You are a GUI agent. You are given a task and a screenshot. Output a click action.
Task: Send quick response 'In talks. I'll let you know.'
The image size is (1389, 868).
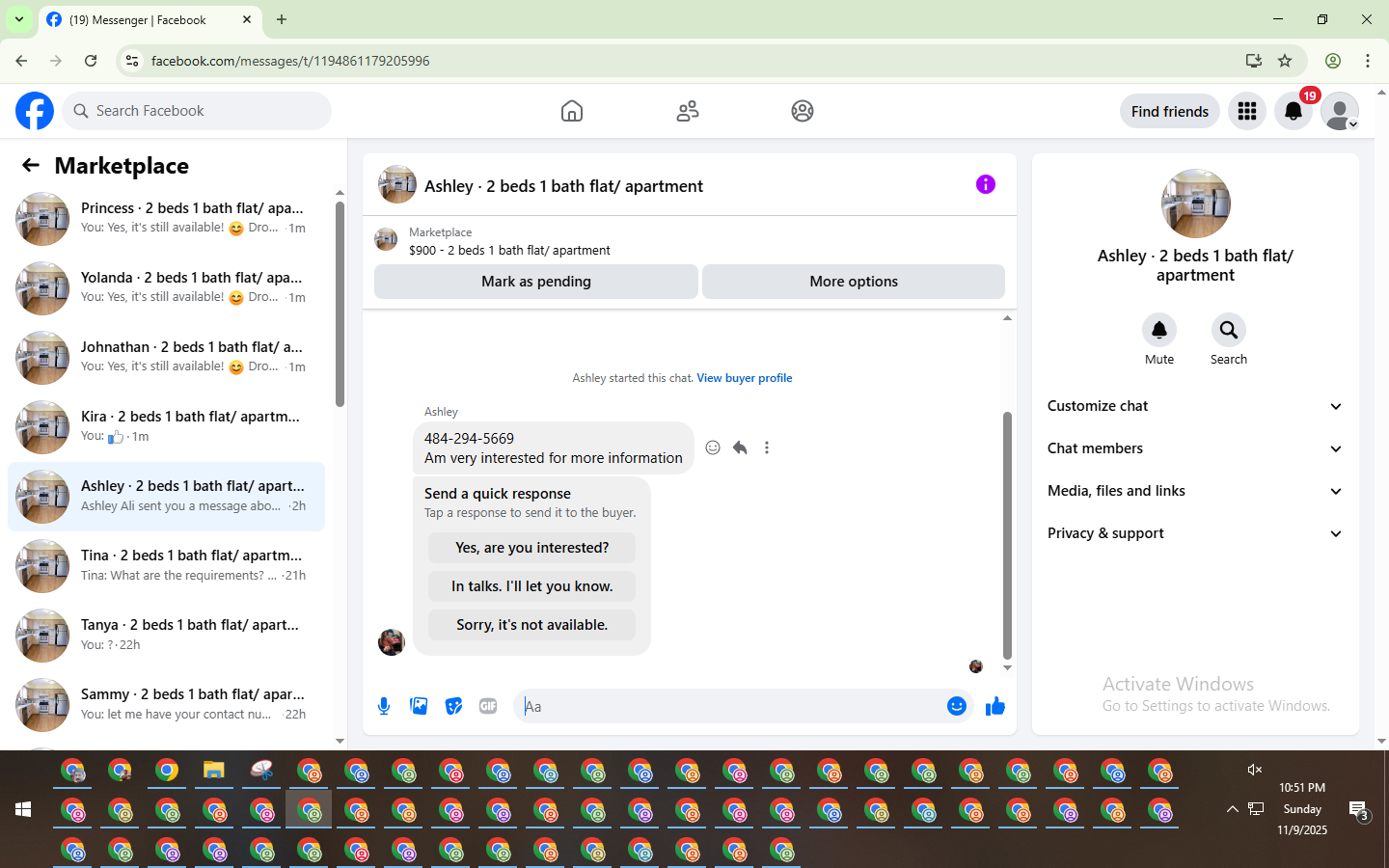[531, 586]
